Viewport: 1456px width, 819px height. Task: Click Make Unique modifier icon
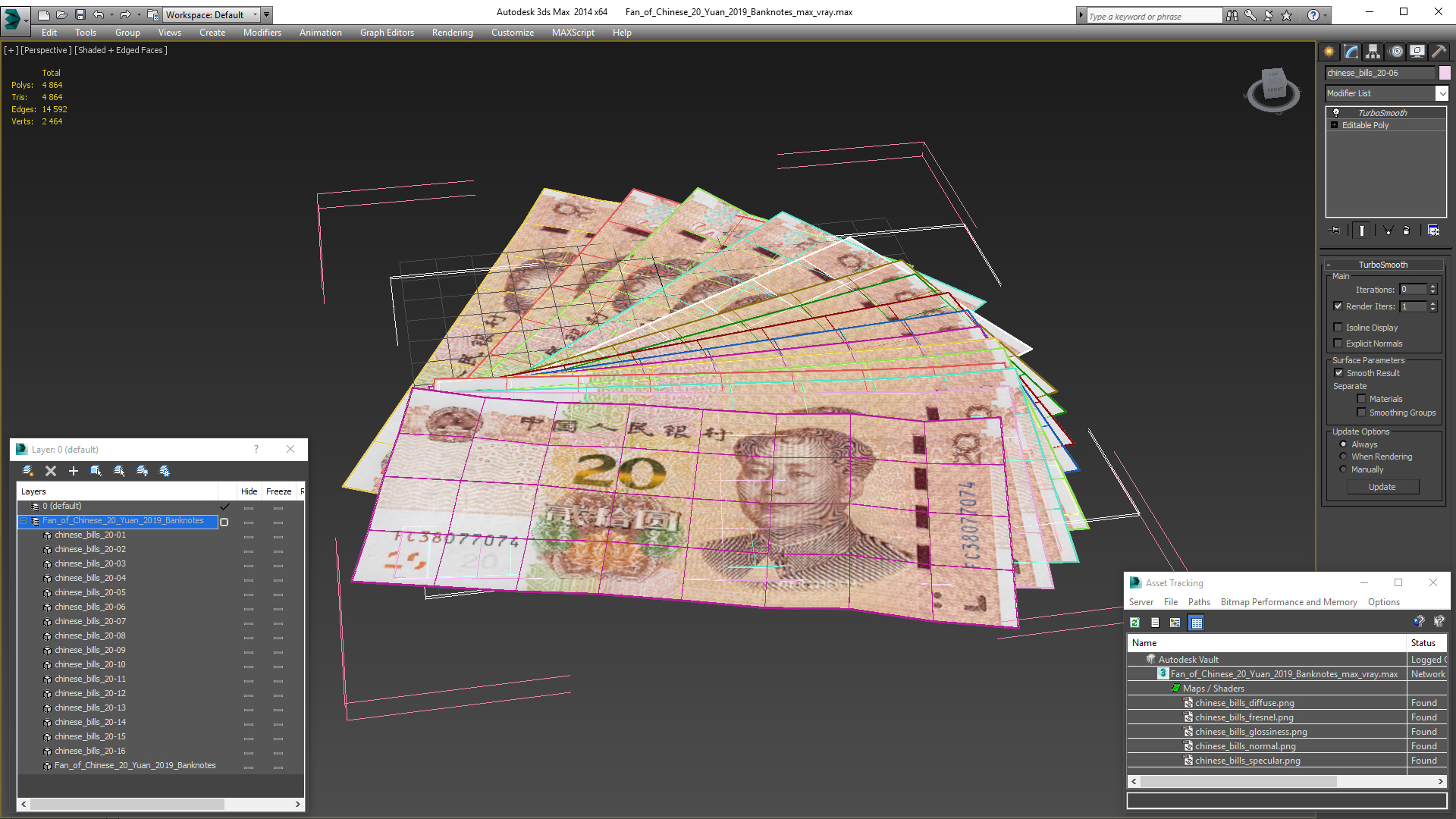(x=1388, y=231)
